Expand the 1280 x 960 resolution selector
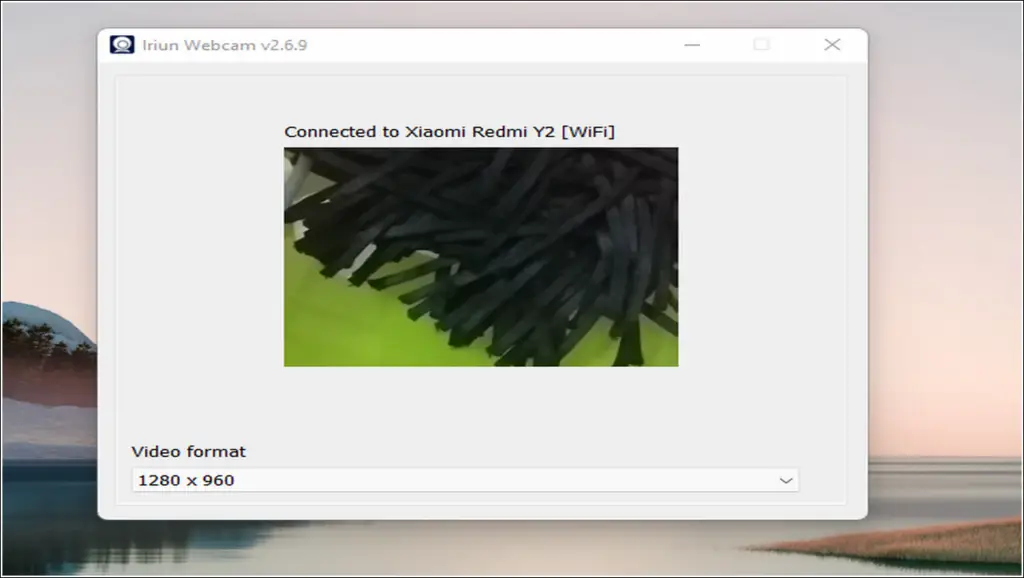This screenshot has height=578, width=1024. 465,479
